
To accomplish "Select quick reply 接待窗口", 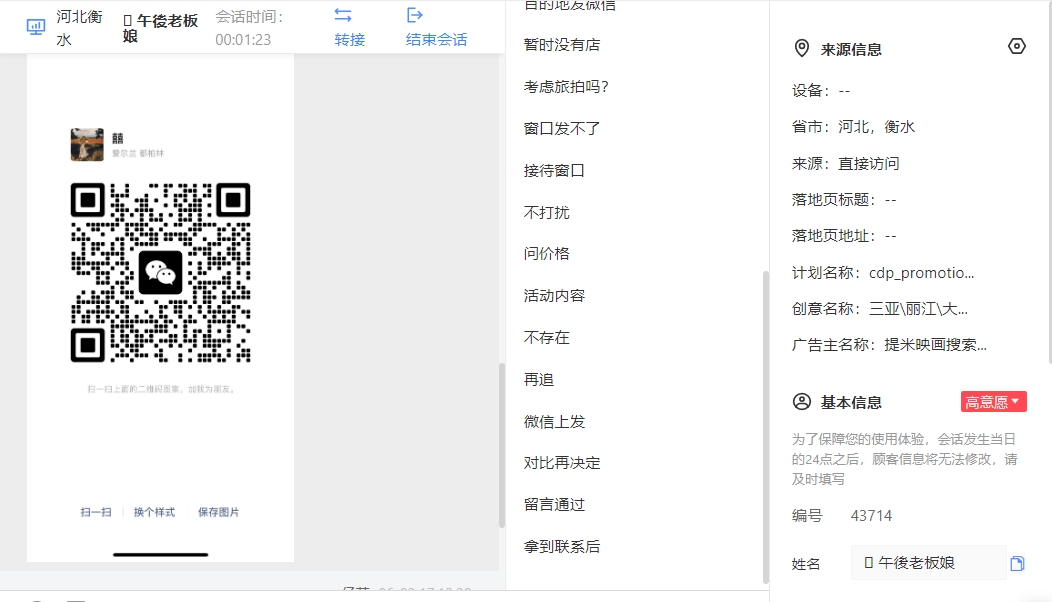I will pyautogui.click(x=554, y=170).
